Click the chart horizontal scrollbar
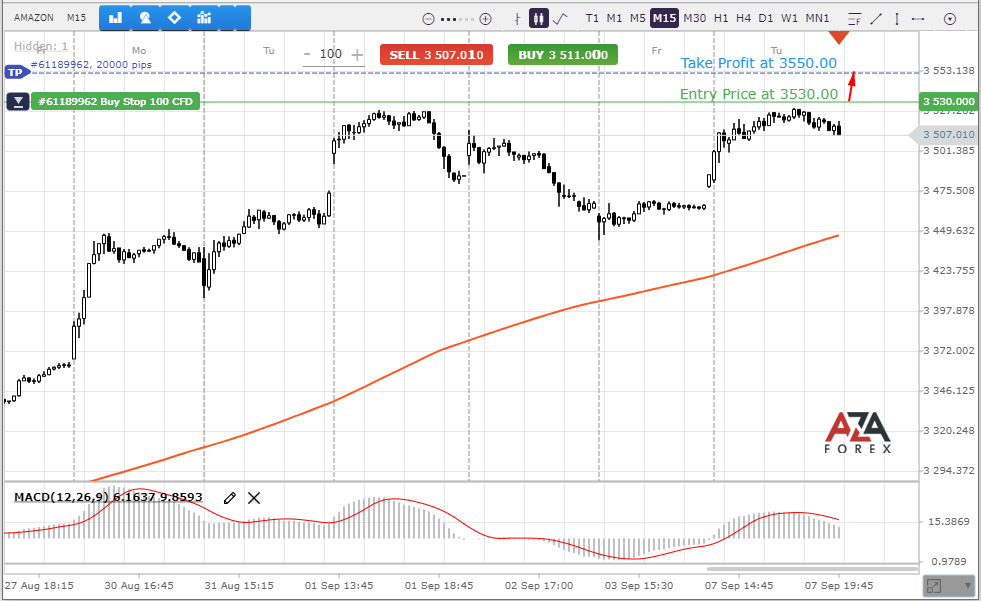This screenshot has height=601, width=981. pyautogui.click(x=811, y=569)
